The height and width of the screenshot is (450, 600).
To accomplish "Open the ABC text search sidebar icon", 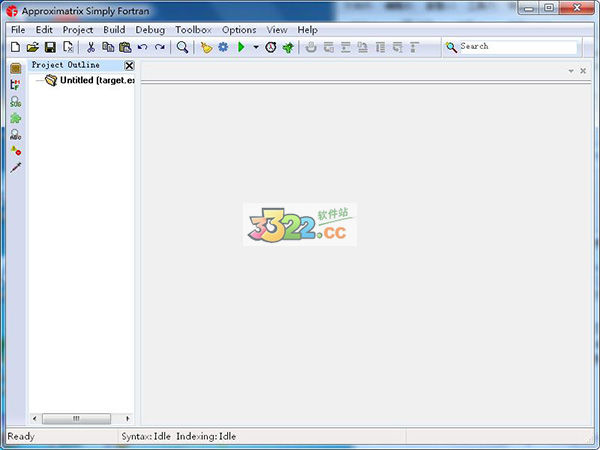I will pyautogui.click(x=16, y=135).
